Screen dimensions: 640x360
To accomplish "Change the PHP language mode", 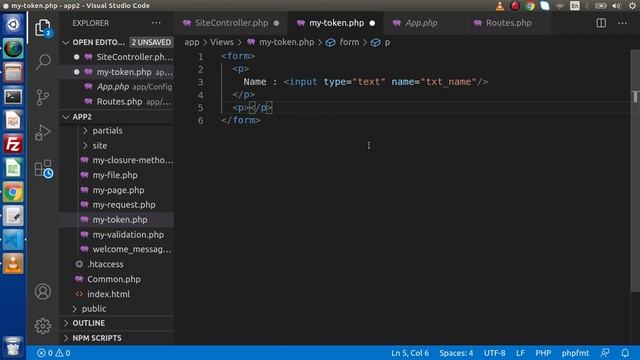I will [543, 353].
